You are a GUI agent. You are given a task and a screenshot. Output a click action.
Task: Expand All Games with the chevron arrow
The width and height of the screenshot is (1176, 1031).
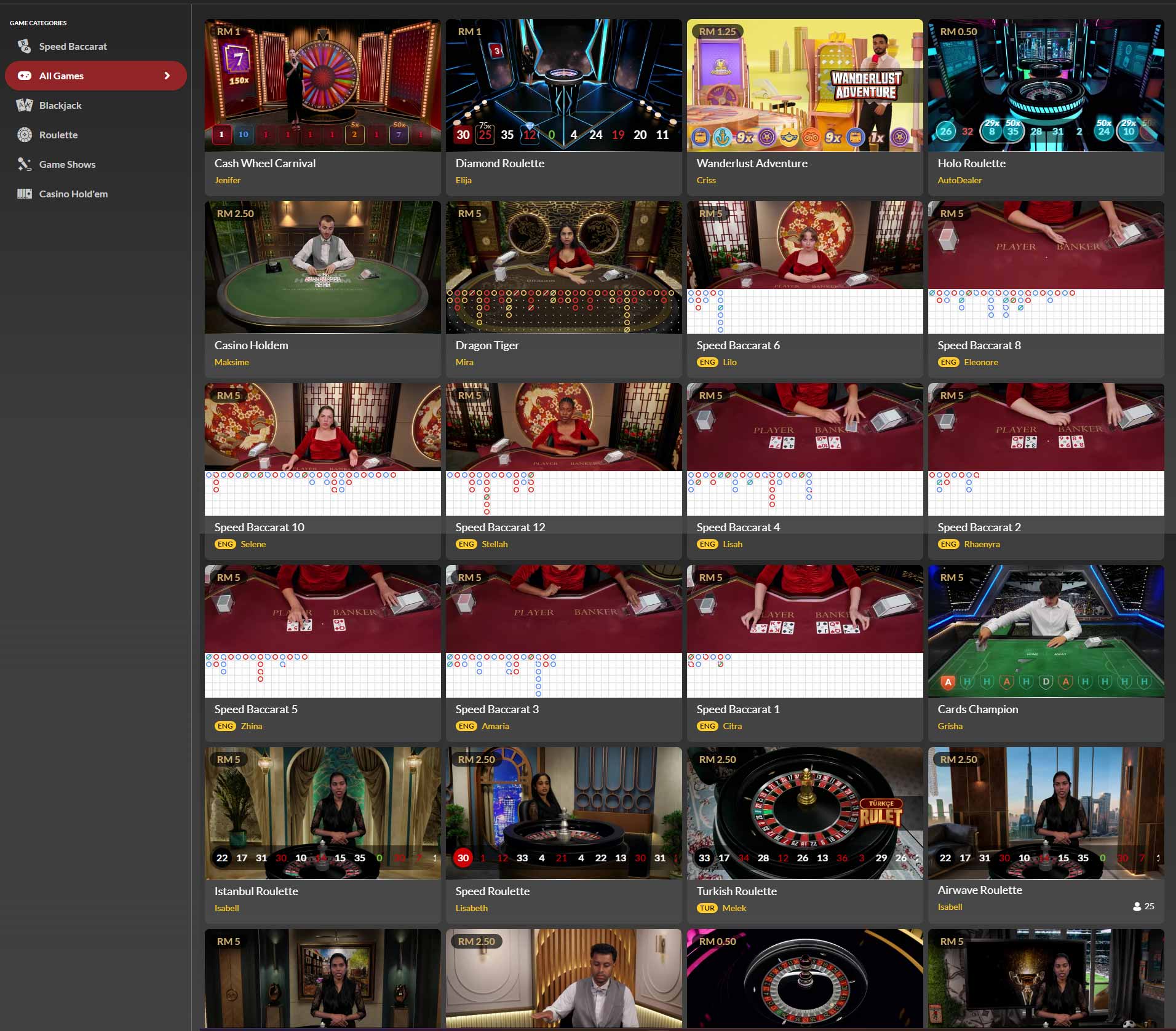coord(167,76)
